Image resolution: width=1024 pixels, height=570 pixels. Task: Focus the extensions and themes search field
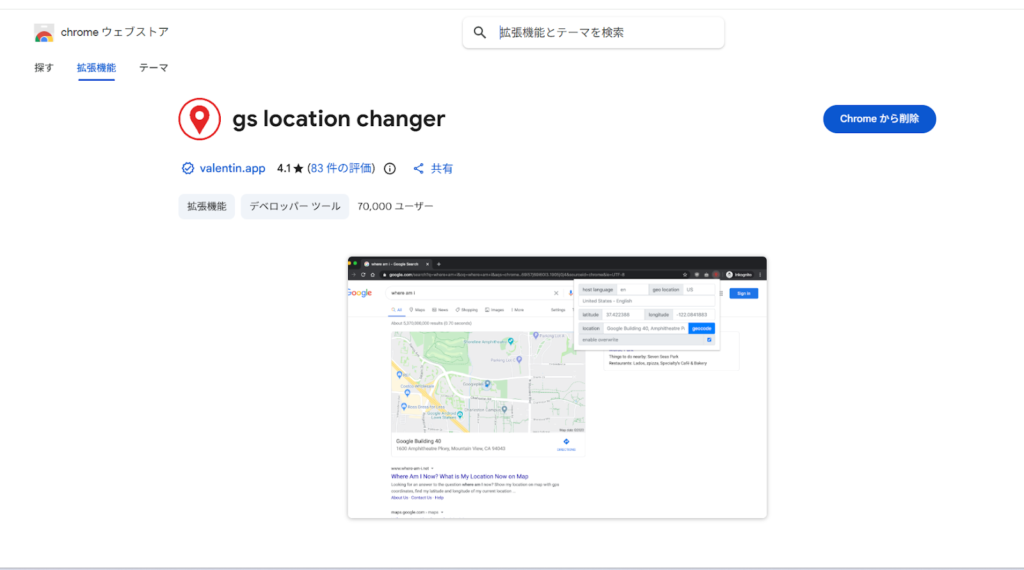click(x=593, y=33)
